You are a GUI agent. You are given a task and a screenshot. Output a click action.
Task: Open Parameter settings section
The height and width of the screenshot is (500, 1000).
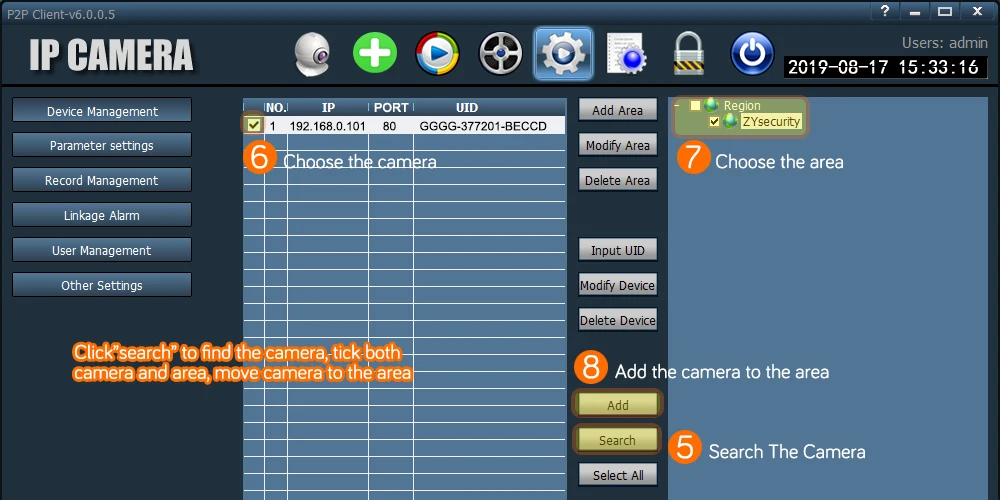pyautogui.click(x=102, y=145)
